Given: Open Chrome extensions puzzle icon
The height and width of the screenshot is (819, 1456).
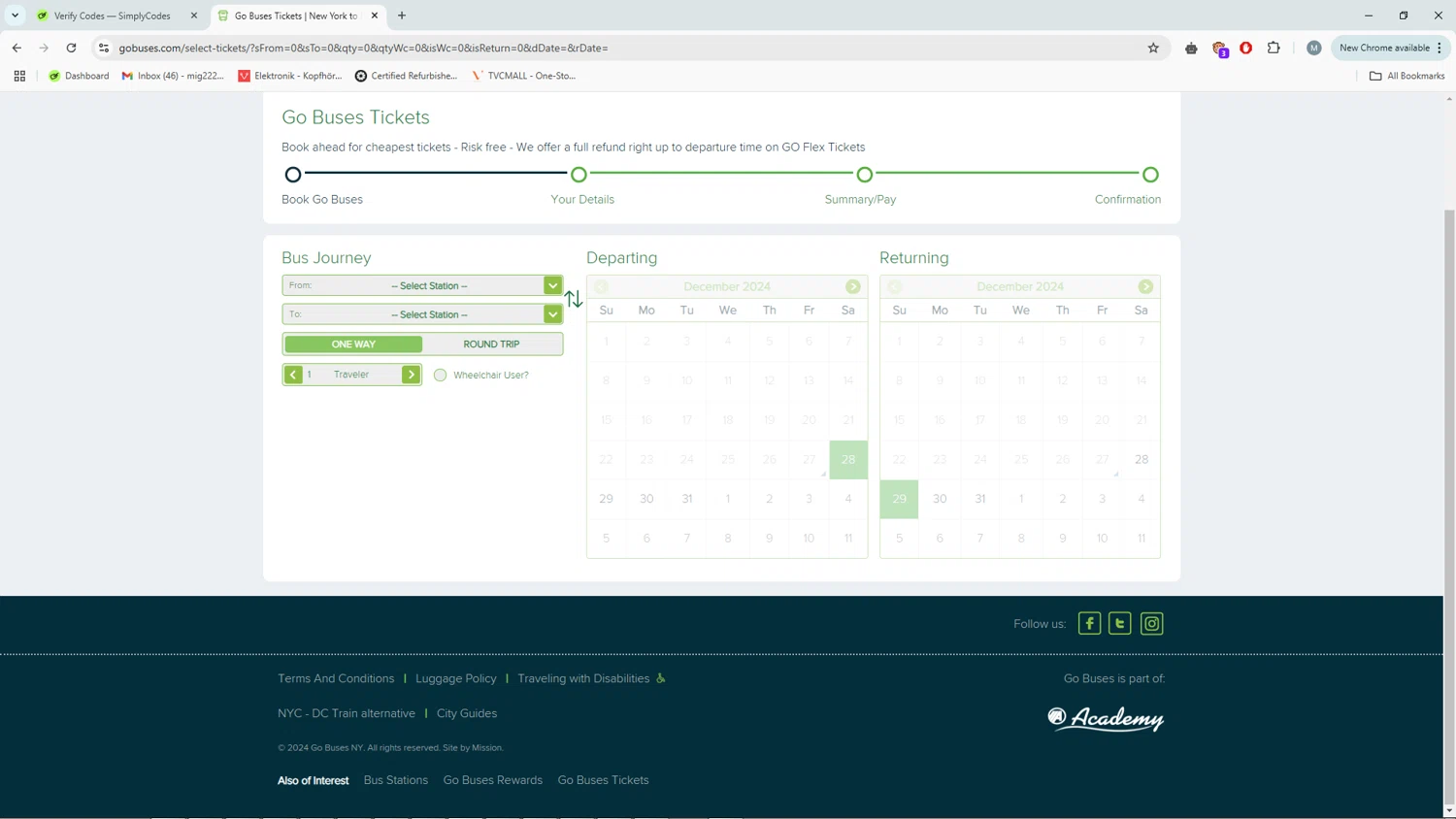Looking at the screenshot, I should [x=1274, y=48].
